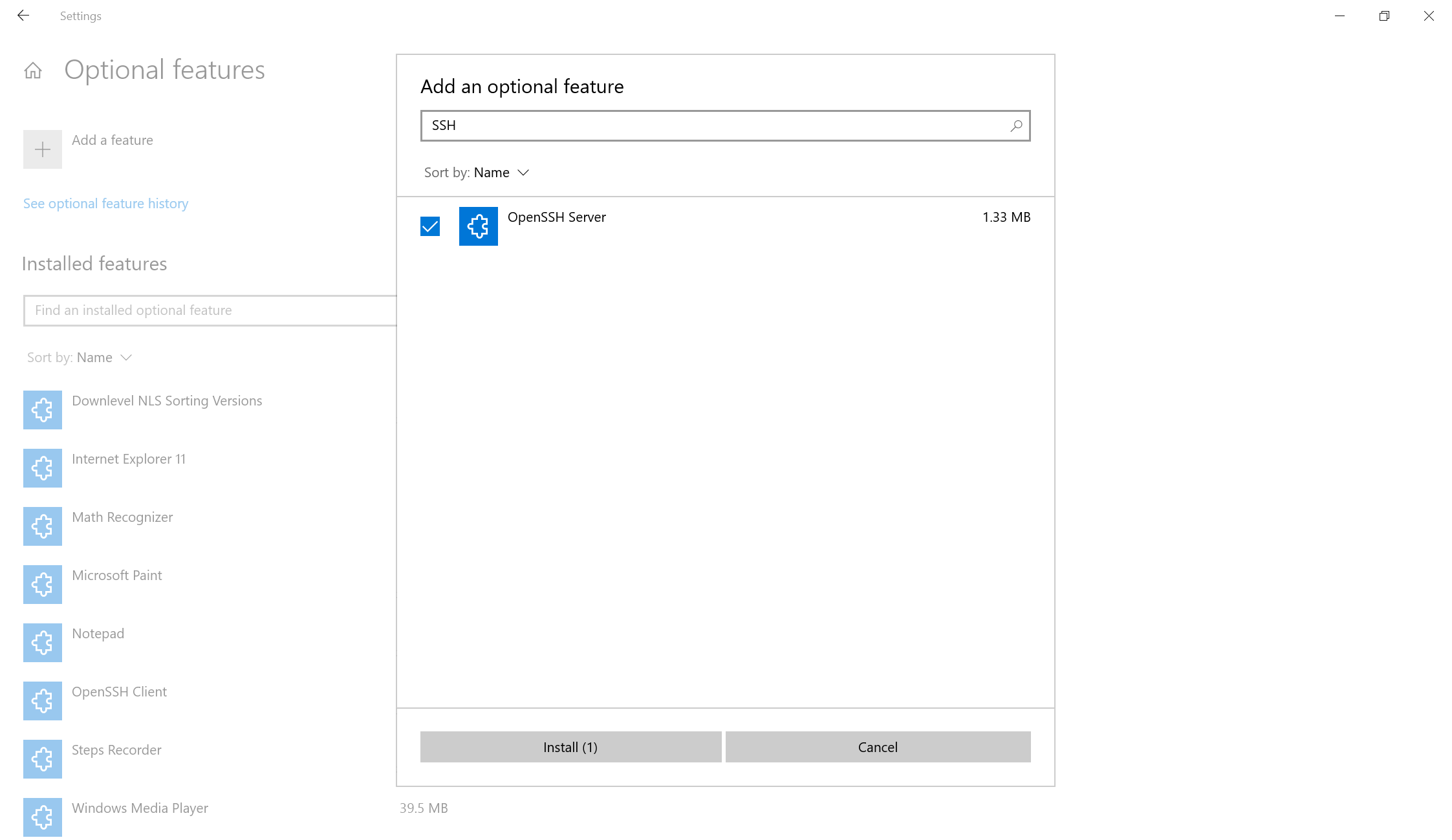This screenshot has width=1452, height=840.
Task: Click the search magnifier icon in SSH field
Action: click(1016, 125)
